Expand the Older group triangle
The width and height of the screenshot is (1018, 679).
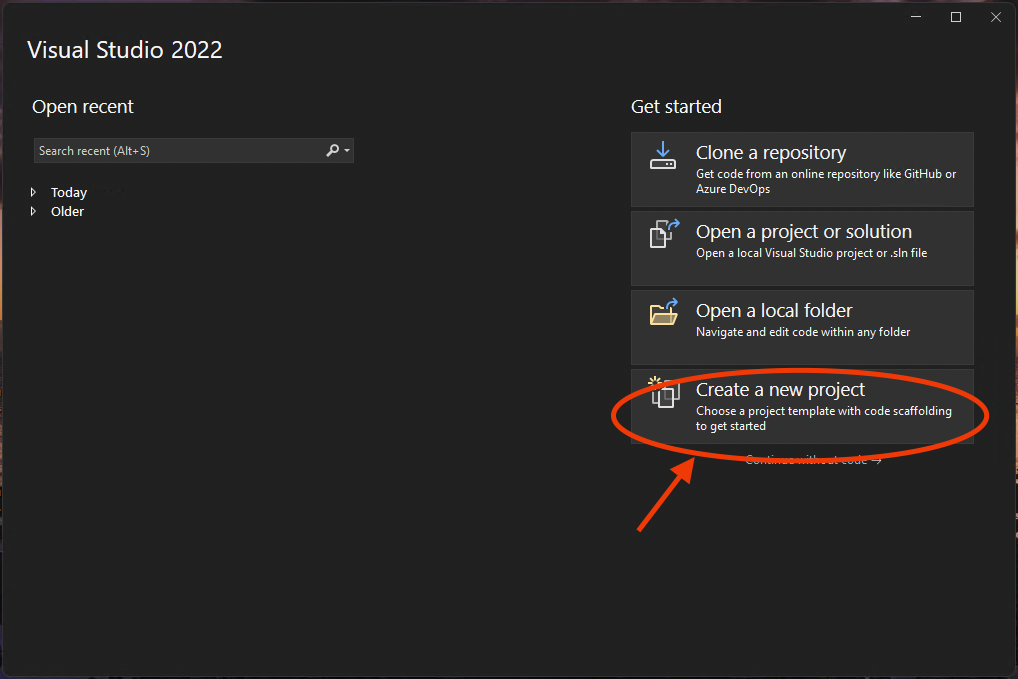coord(33,211)
